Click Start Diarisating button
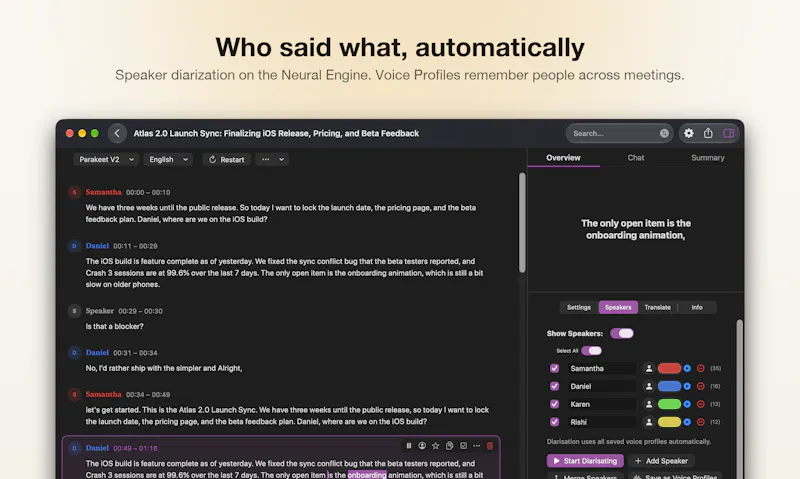This screenshot has width=800, height=479. click(585, 461)
